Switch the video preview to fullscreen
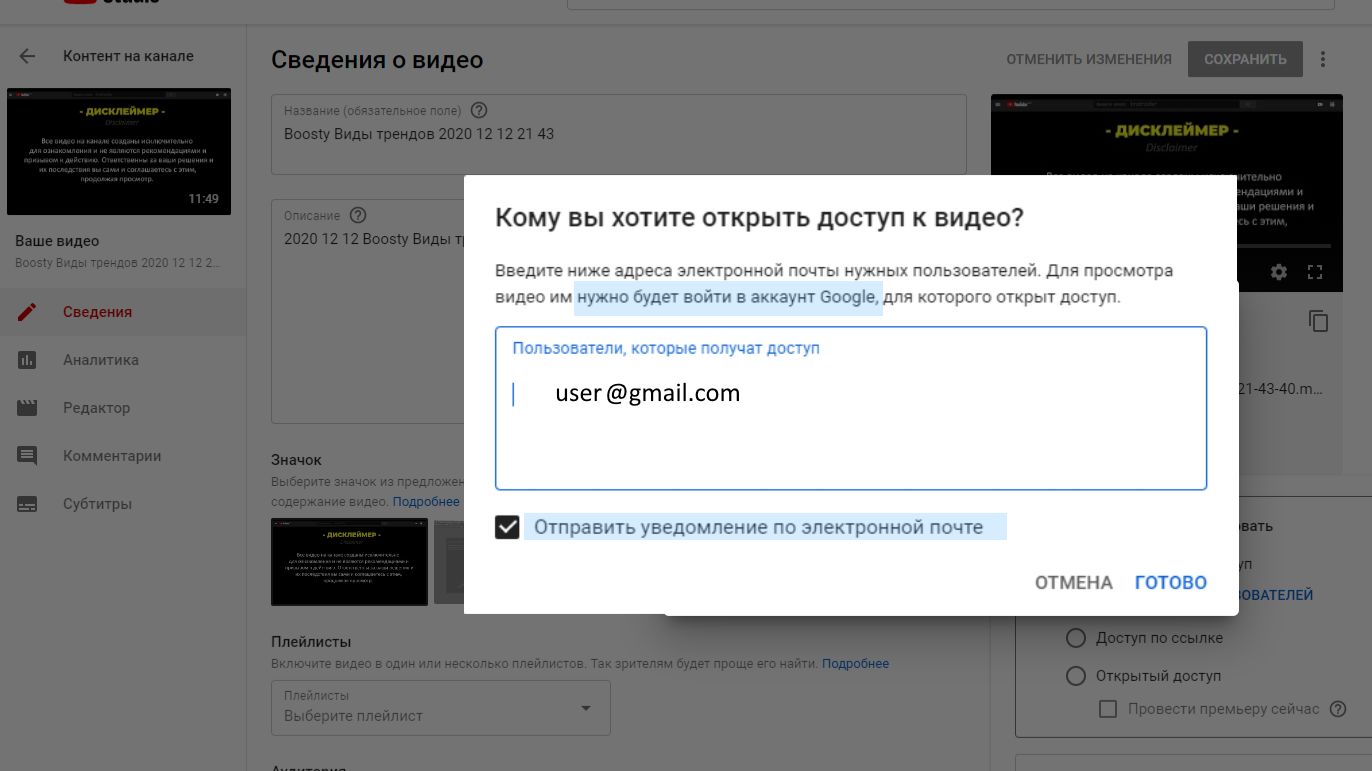Screen dimensions: 1372x771 [1315, 271]
